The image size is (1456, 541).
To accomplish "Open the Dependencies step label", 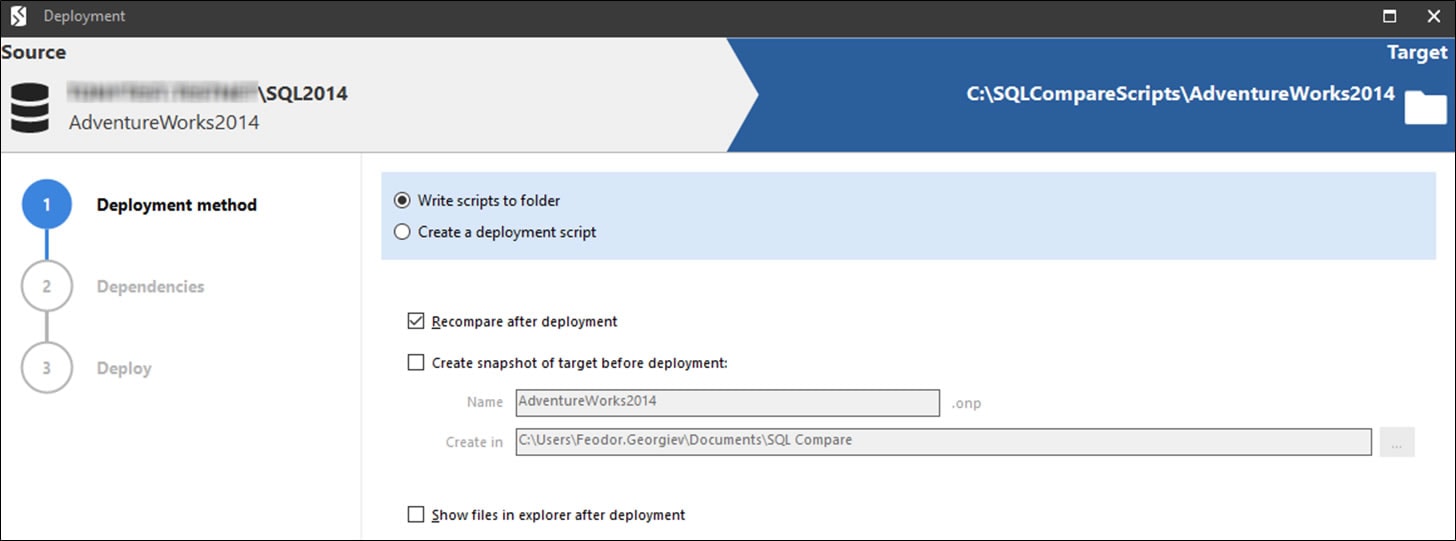I will [x=150, y=287].
